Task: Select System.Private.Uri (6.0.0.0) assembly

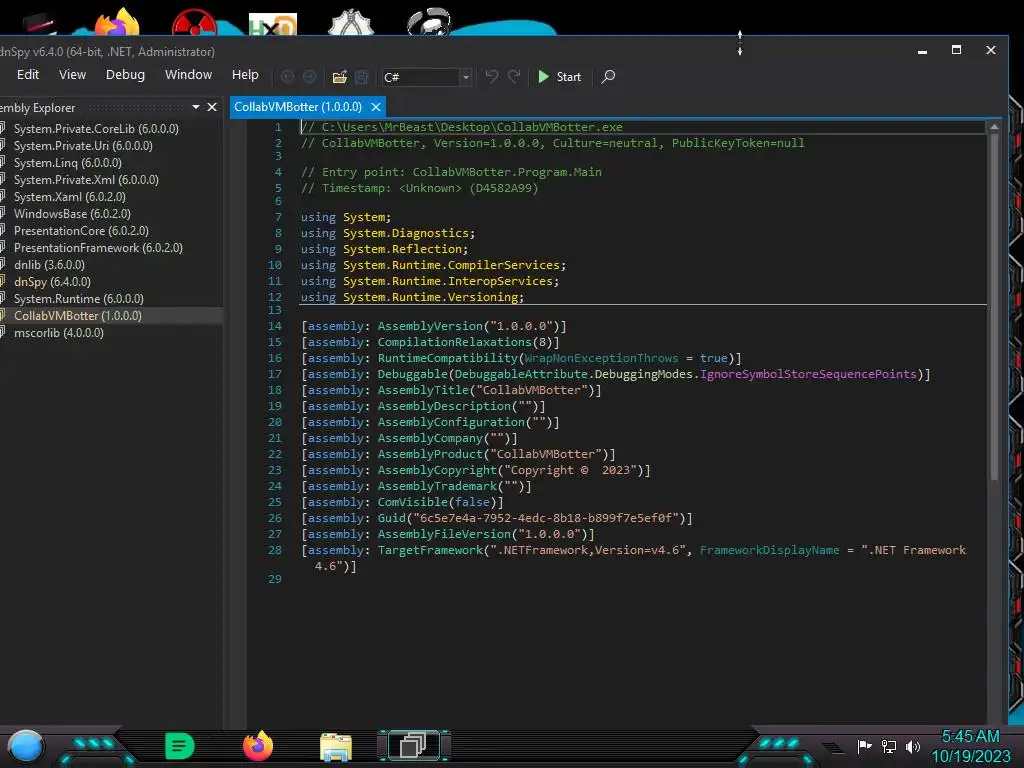Action: coord(83,146)
